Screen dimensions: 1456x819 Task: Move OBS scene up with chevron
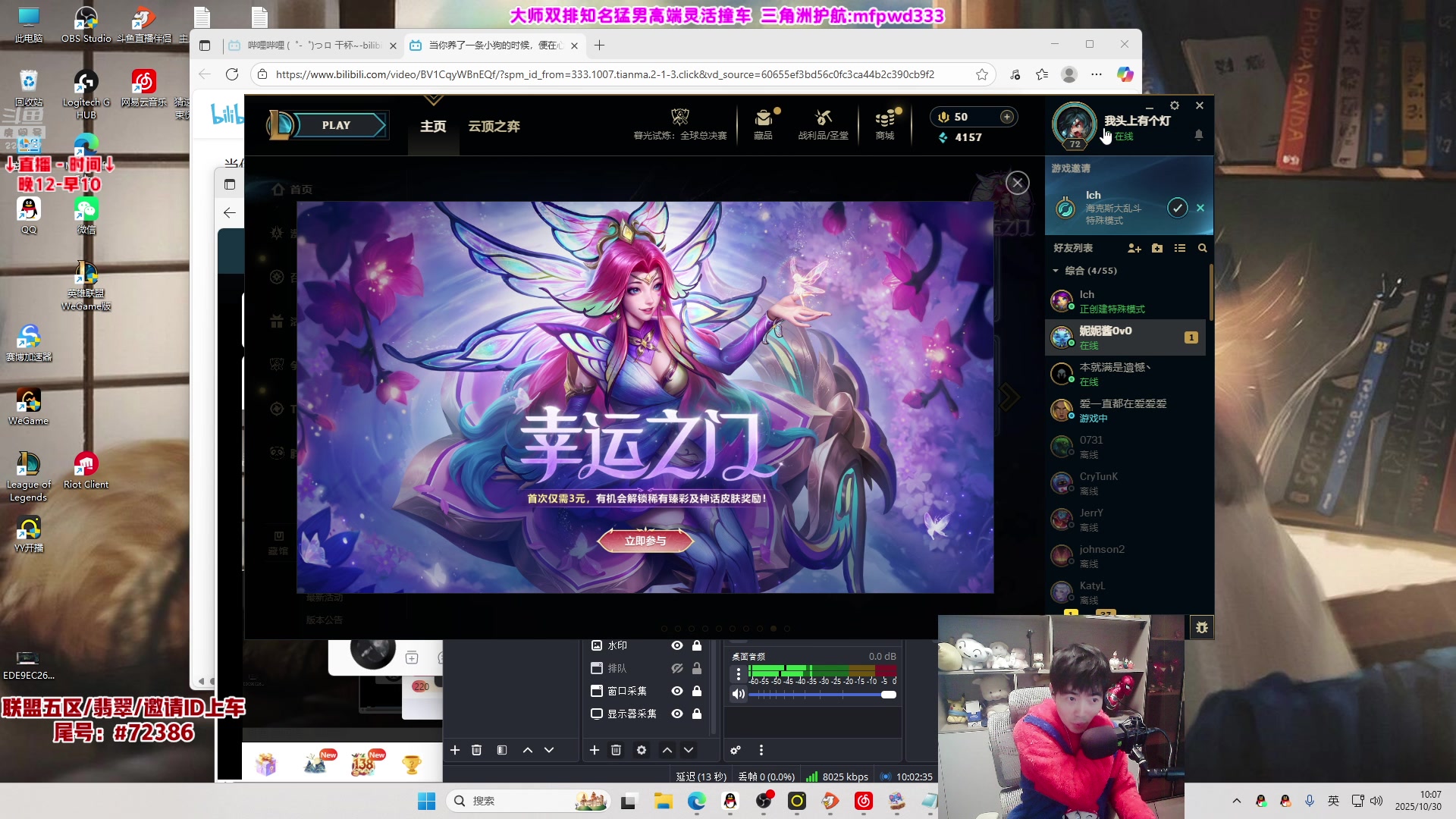528,750
